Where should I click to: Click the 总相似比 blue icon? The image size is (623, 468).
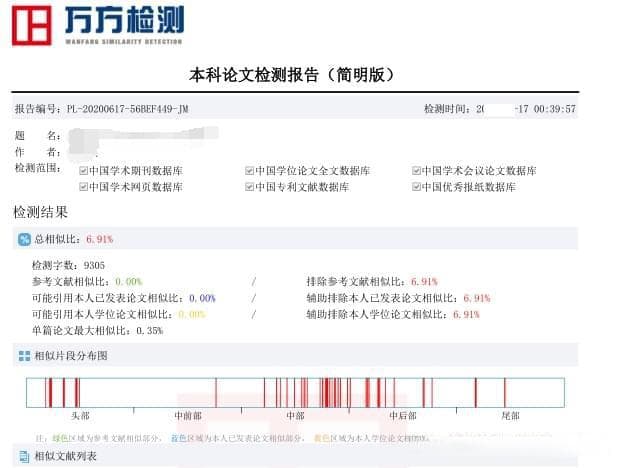click(x=24, y=239)
